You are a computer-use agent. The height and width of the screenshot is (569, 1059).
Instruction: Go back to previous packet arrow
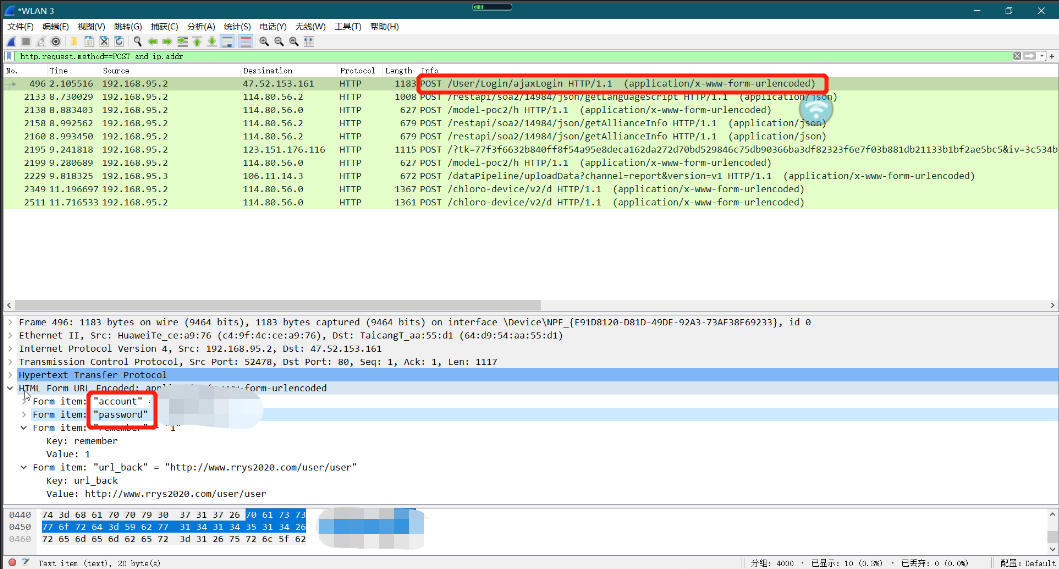pos(153,41)
